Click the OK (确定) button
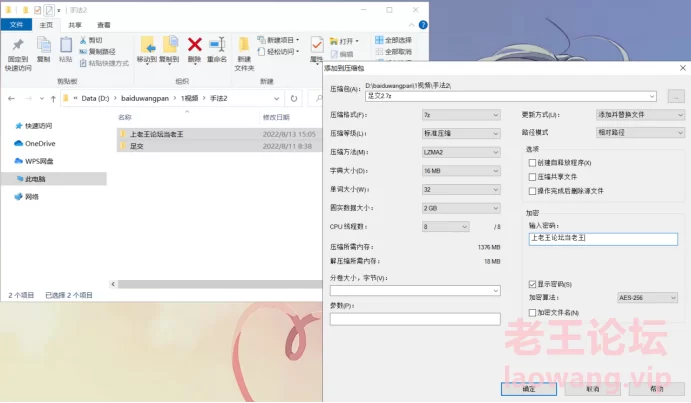 coord(528,389)
